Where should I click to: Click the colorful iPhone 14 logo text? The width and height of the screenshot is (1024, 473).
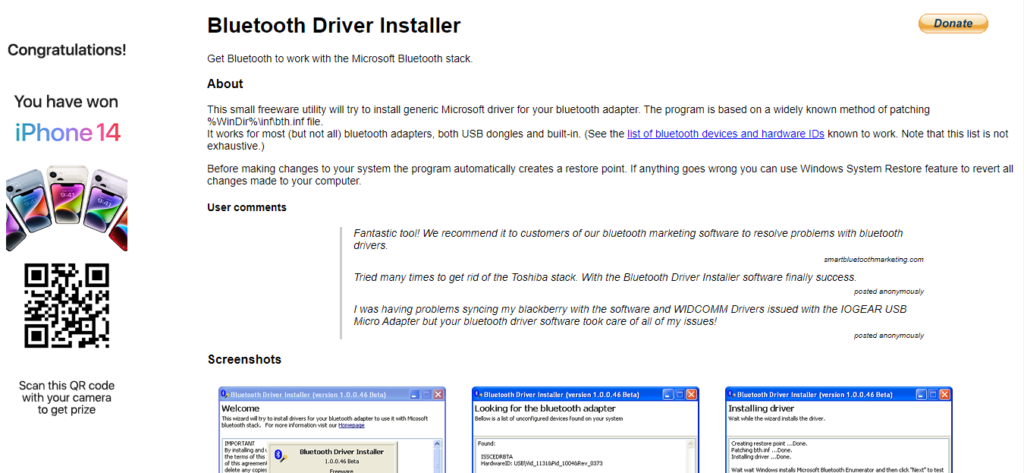coord(69,133)
